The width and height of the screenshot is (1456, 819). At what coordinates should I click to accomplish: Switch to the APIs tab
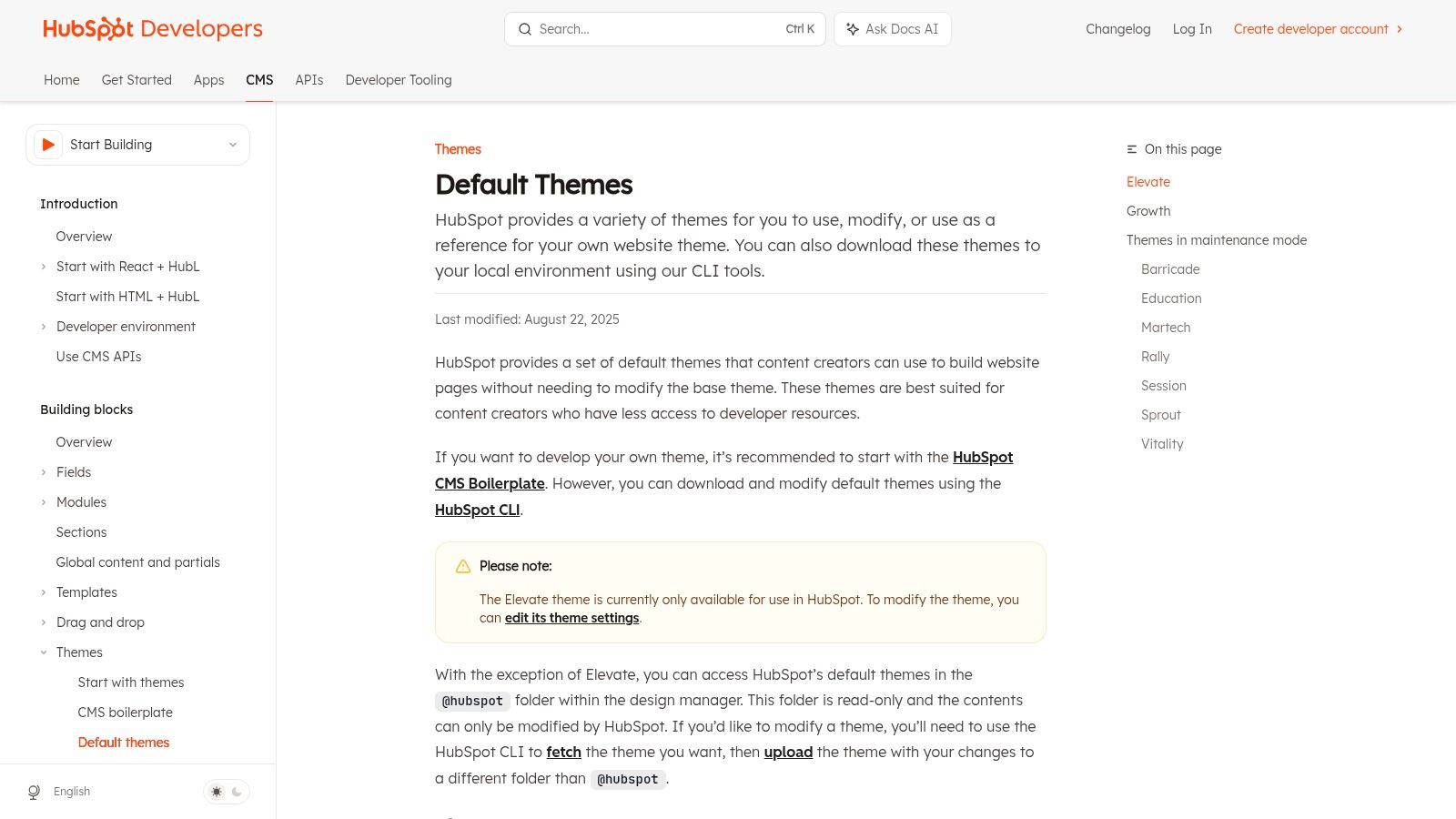tap(308, 80)
